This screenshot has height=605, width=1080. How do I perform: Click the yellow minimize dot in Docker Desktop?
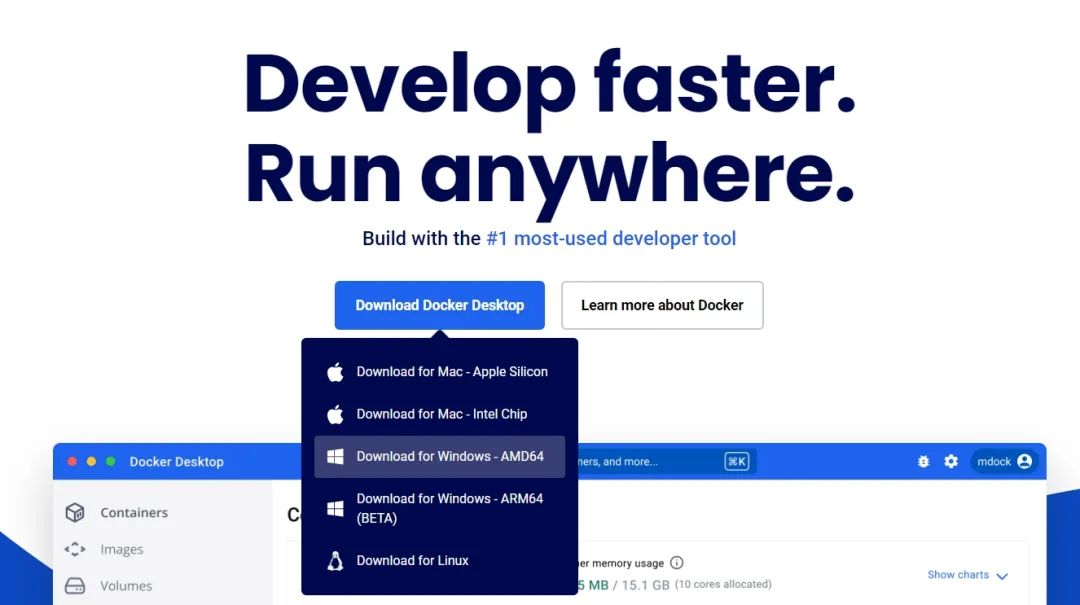91,461
